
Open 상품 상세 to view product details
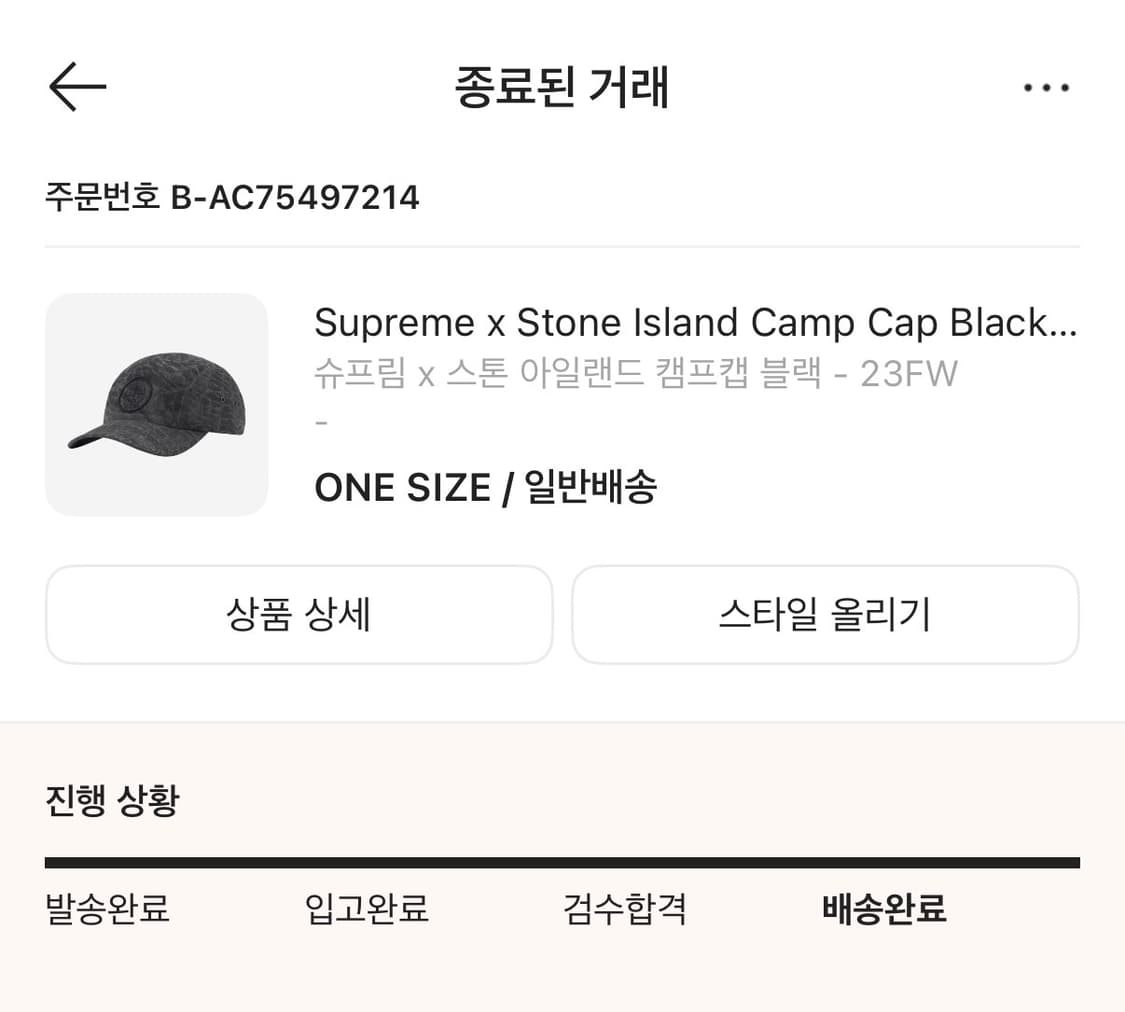298,615
